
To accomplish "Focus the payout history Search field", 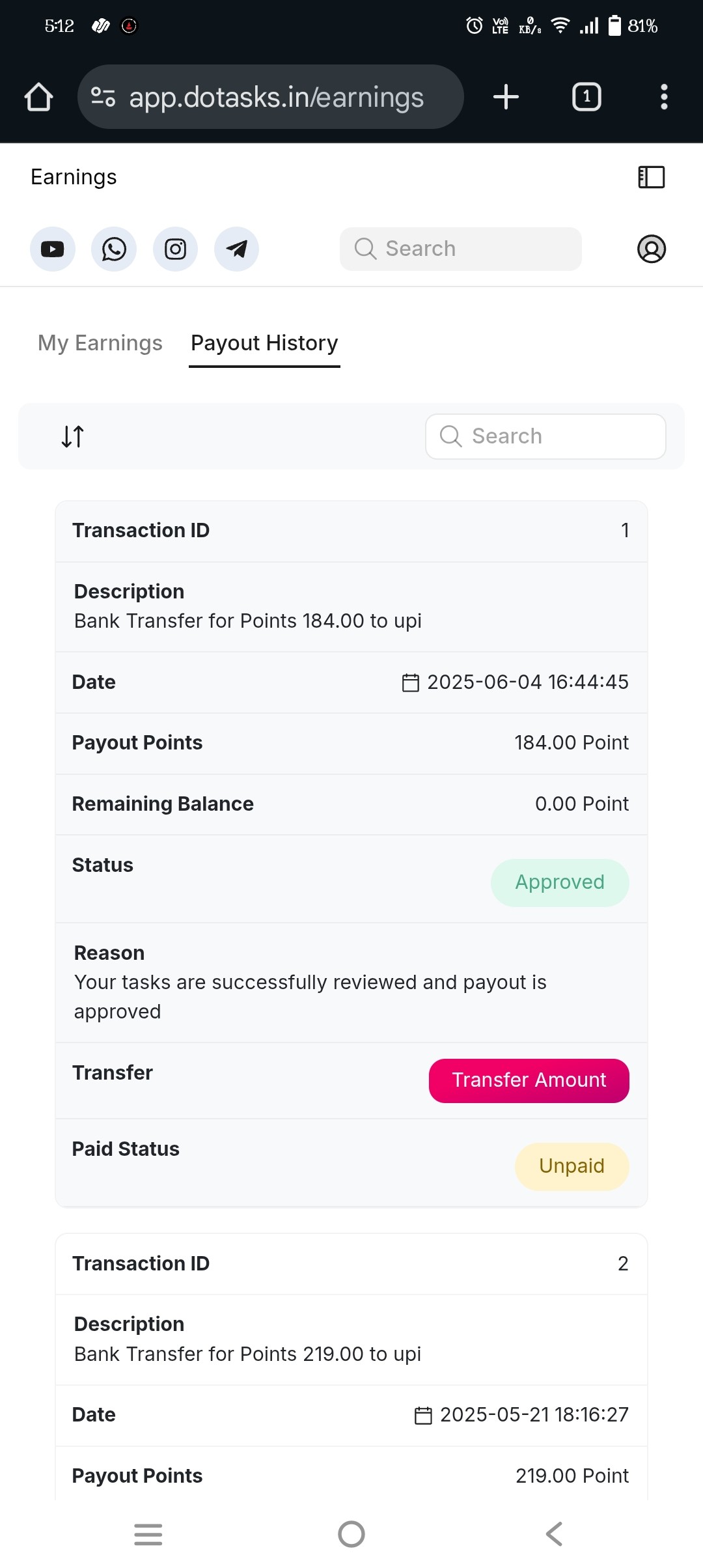I will pos(545,436).
